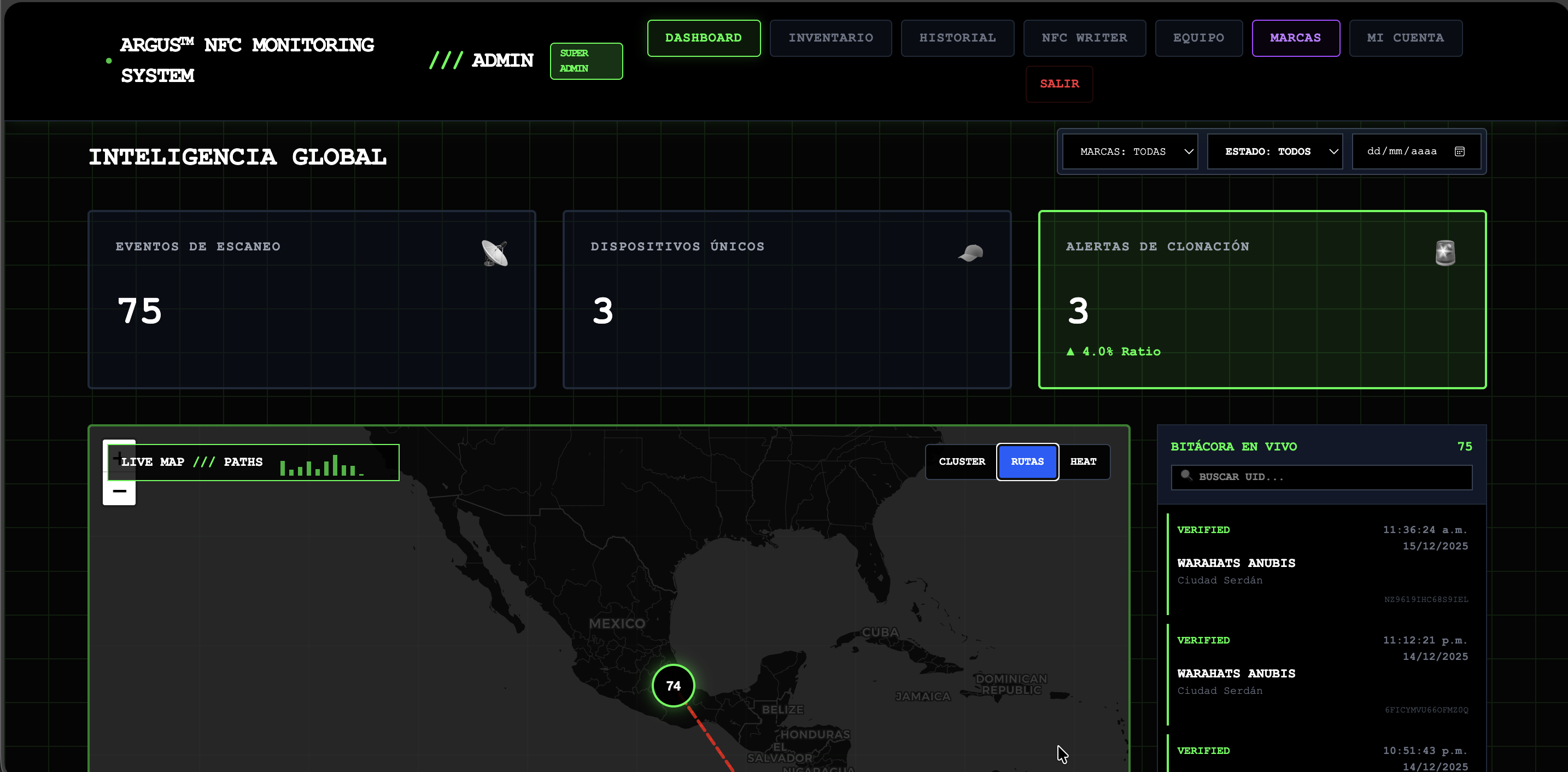Select the cluster marker labeled 74 in Mexico

pos(672,685)
